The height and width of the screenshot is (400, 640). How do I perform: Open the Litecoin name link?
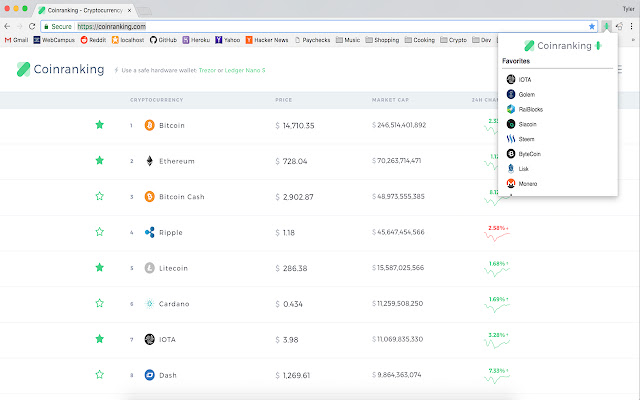tap(173, 268)
